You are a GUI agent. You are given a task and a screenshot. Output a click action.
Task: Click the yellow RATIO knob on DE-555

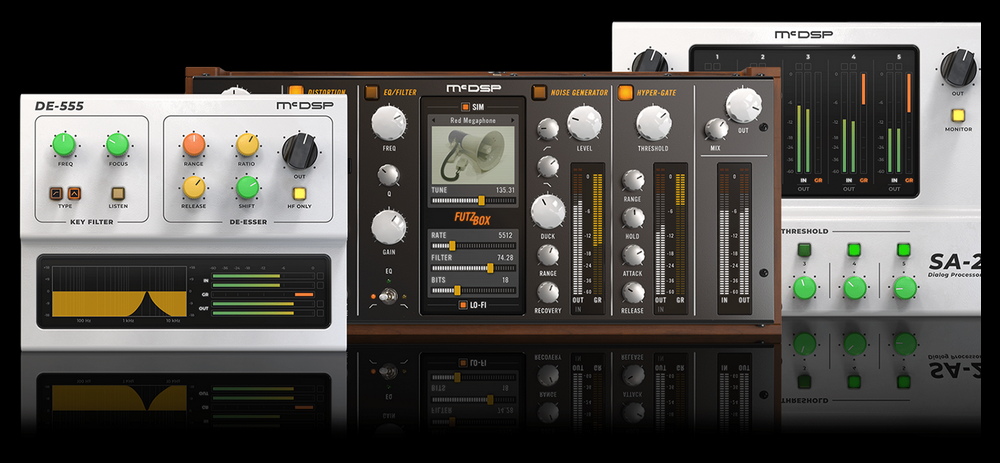[x=247, y=145]
